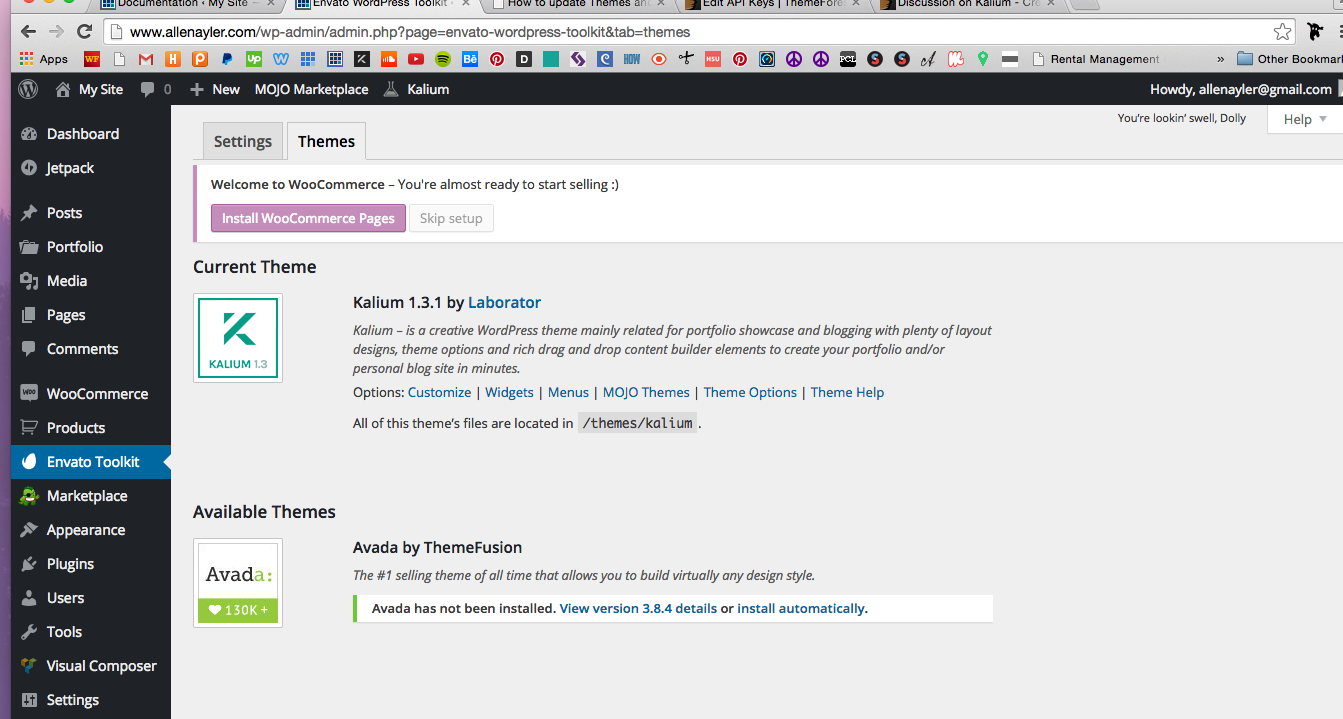Image resolution: width=1343 pixels, height=719 pixels.
Task: Open the New content menu in admin bar
Action: pyautogui.click(x=215, y=89)
